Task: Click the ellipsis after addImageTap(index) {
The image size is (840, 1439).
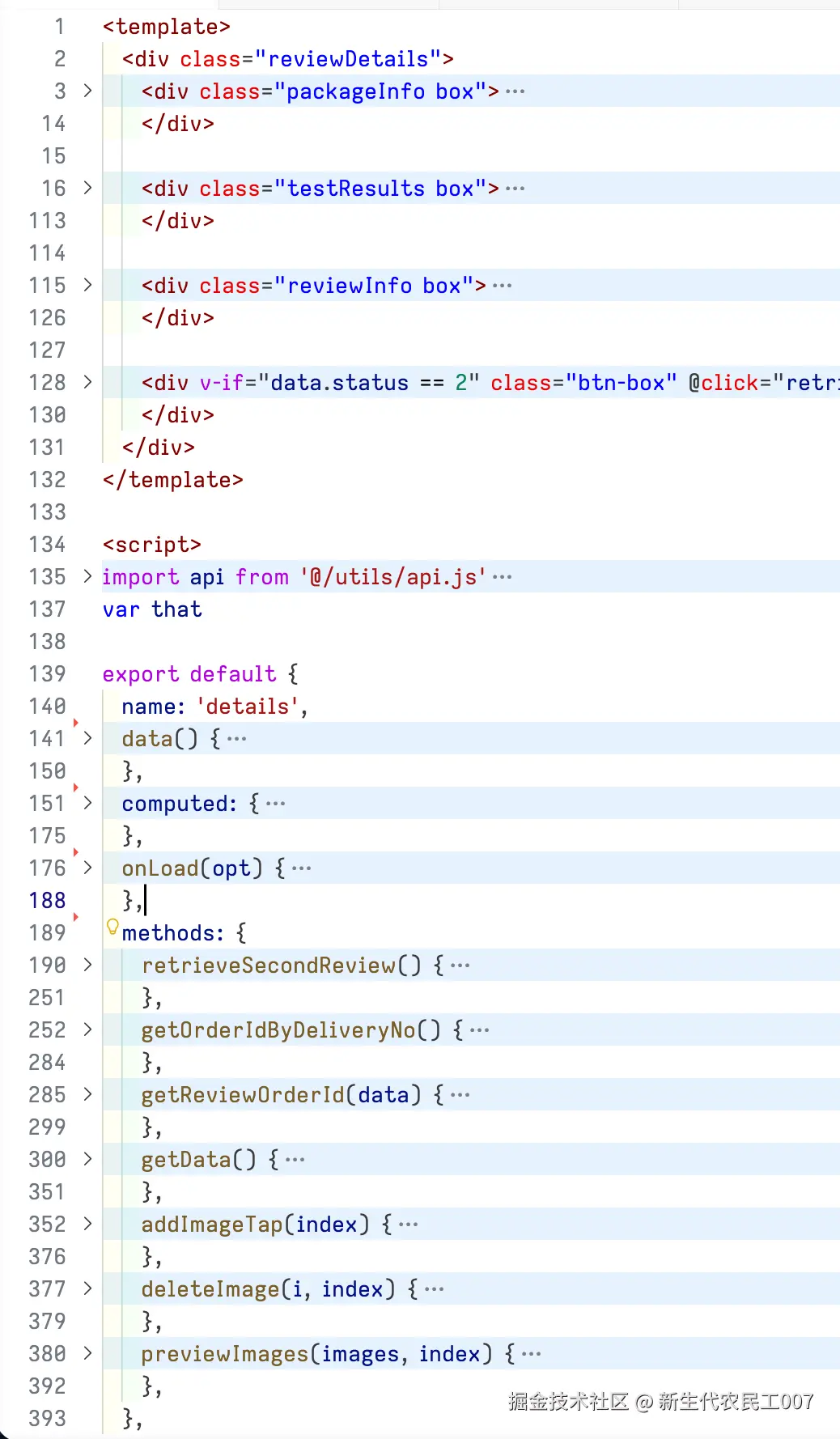Action: pos(408,1225)
